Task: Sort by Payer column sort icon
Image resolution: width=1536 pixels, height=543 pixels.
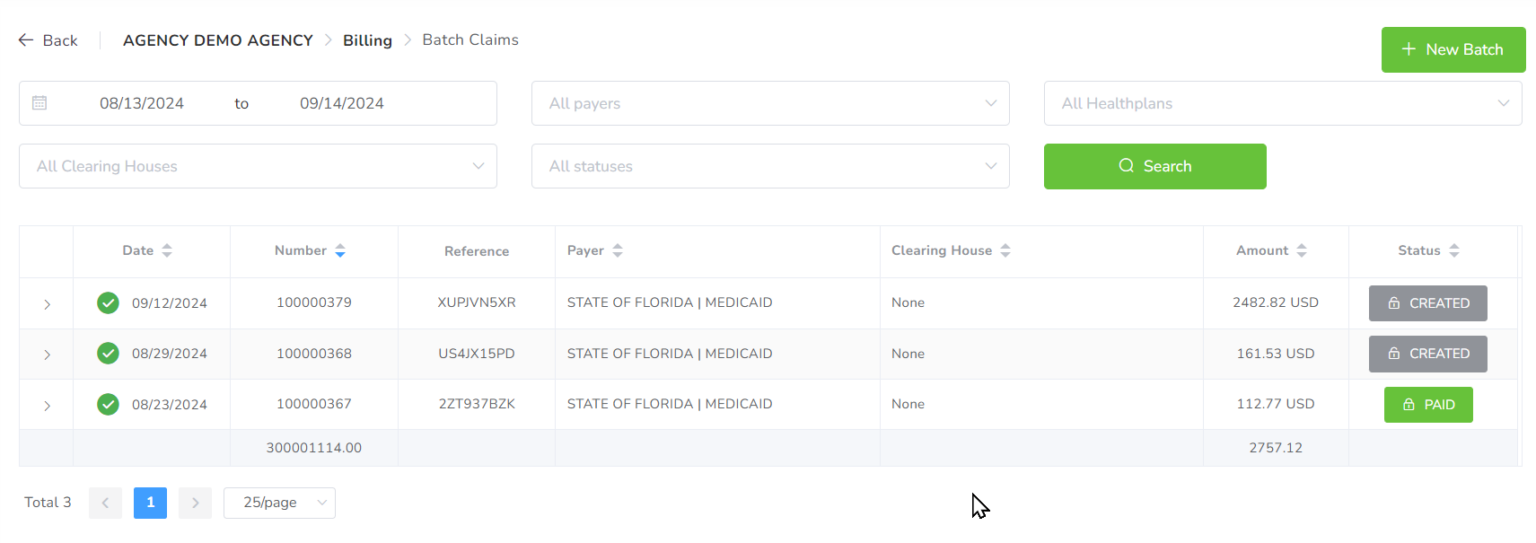Action: coord(618,251)
